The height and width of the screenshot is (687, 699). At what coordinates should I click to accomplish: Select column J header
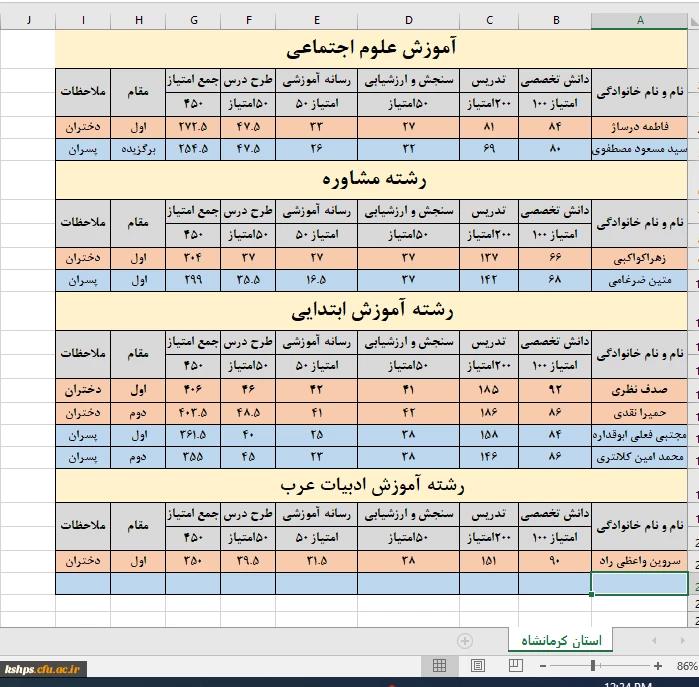coord(27,20)
